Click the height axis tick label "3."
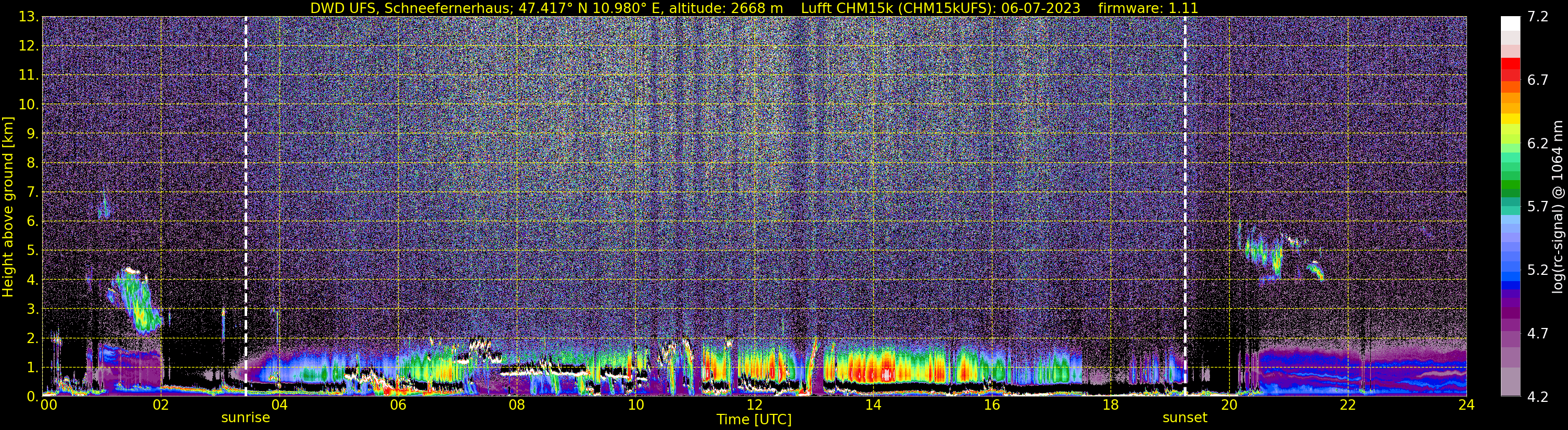The height and width of the screenshot is (430, 1568). [x=32, y=309]
